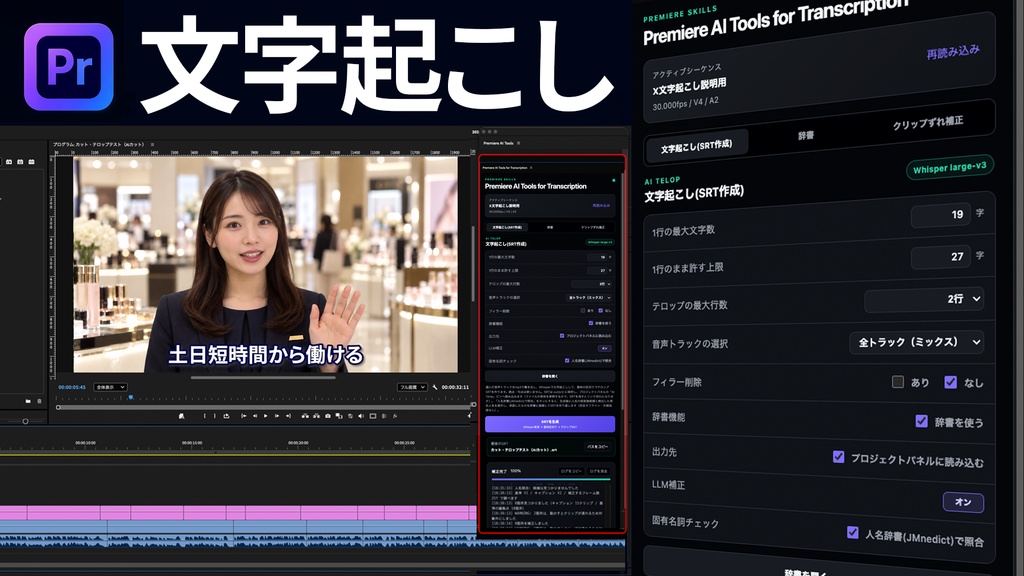Screen dimensions: 1024x576
Task: Step forward one frame in Program monitor
Action: click(277, 416)
